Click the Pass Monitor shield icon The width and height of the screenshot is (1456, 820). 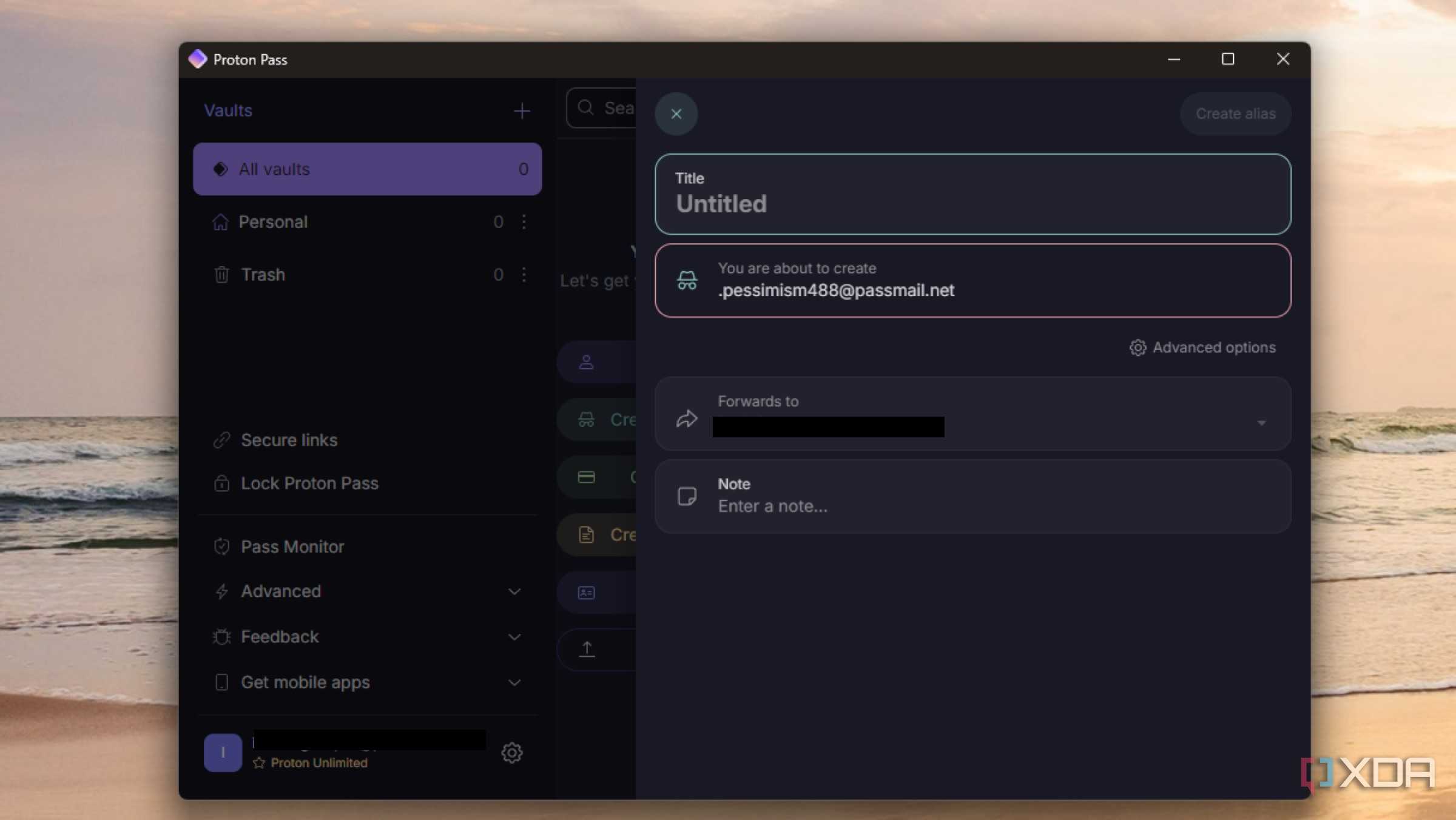coord(221,546)
